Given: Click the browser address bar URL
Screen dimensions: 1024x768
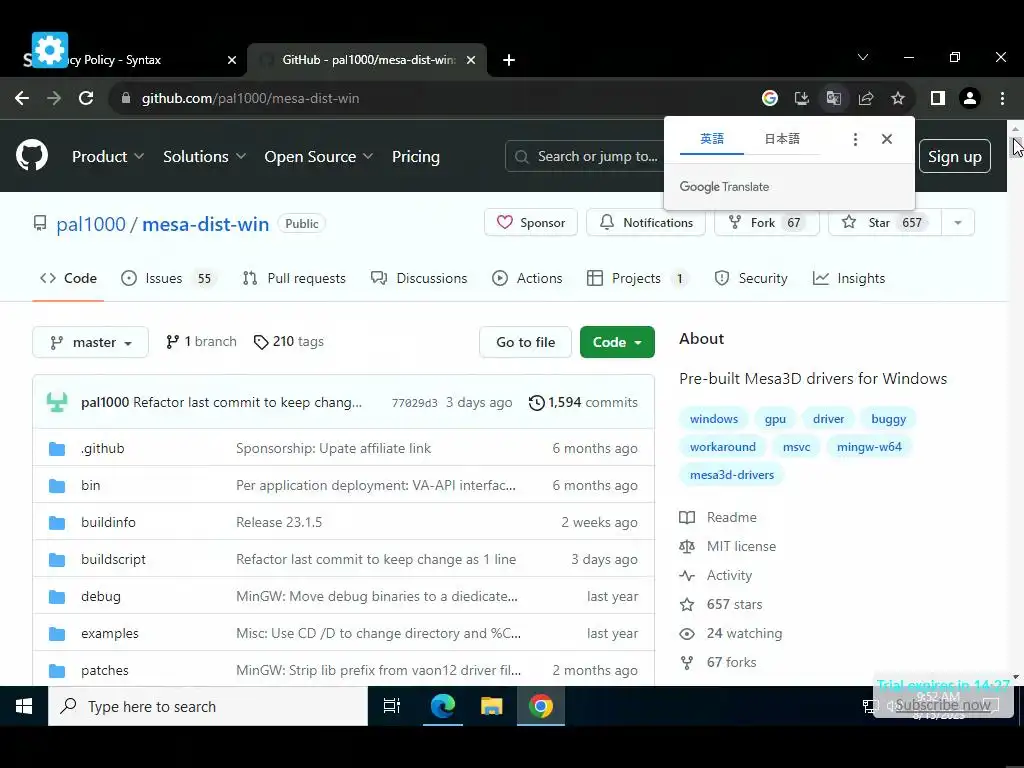Looking at the screenshot, I should [251, 98].
